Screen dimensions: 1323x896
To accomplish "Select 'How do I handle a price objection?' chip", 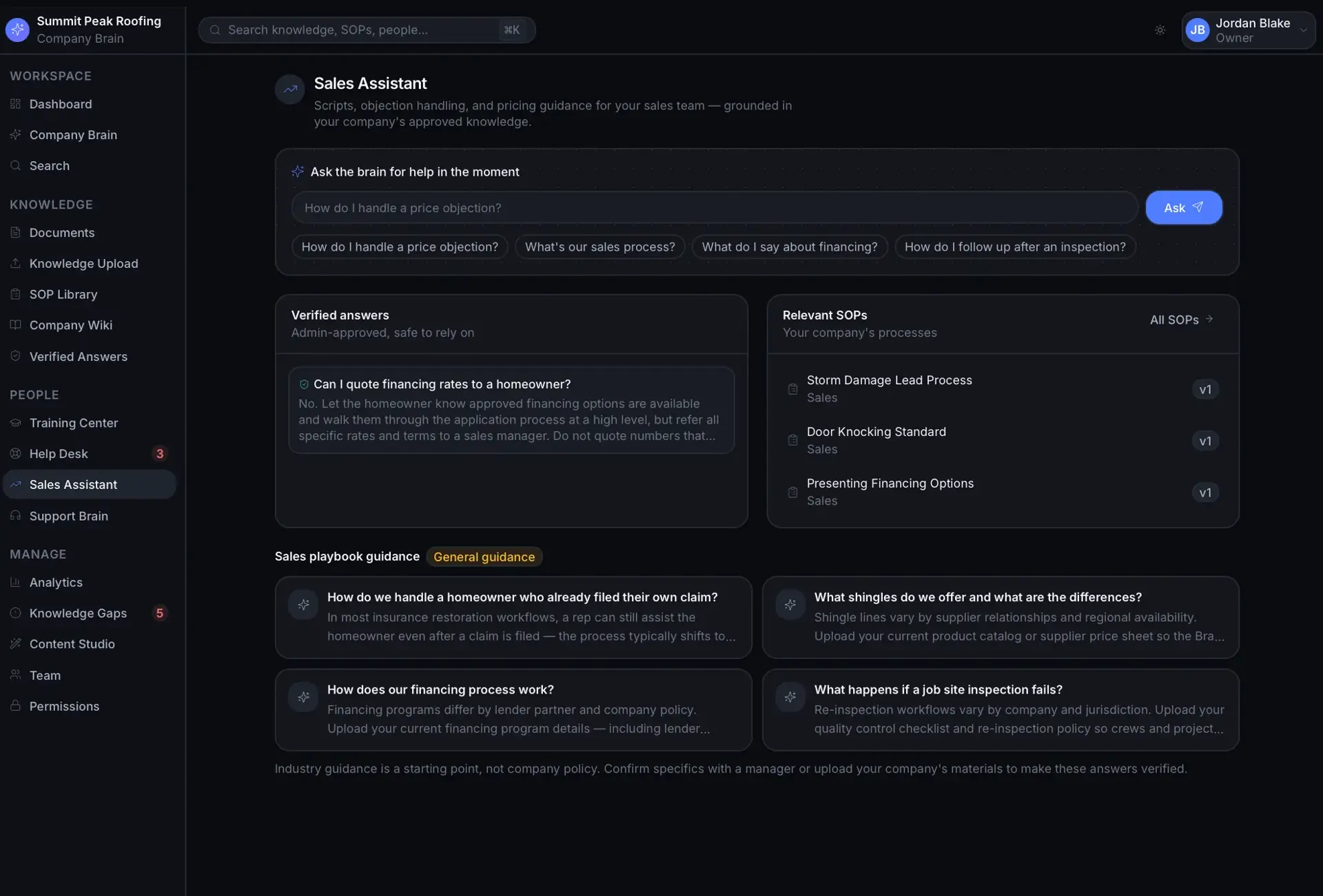I will point(400,247).
